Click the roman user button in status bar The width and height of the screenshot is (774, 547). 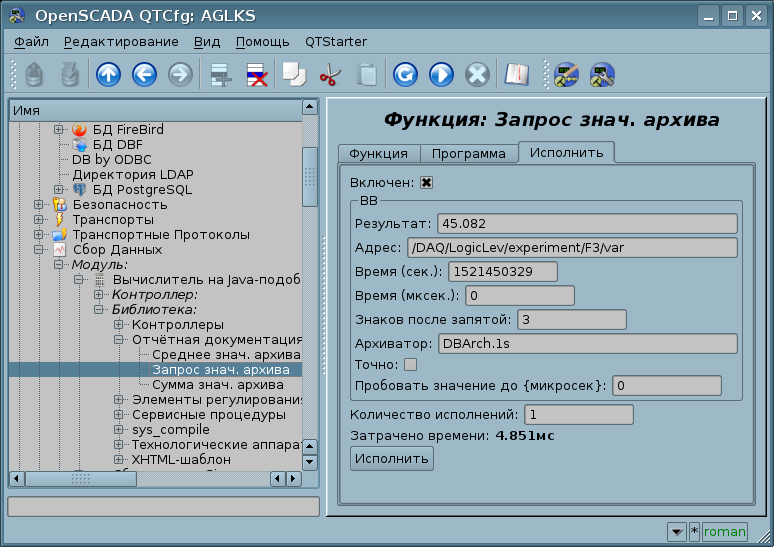point(724,532)
